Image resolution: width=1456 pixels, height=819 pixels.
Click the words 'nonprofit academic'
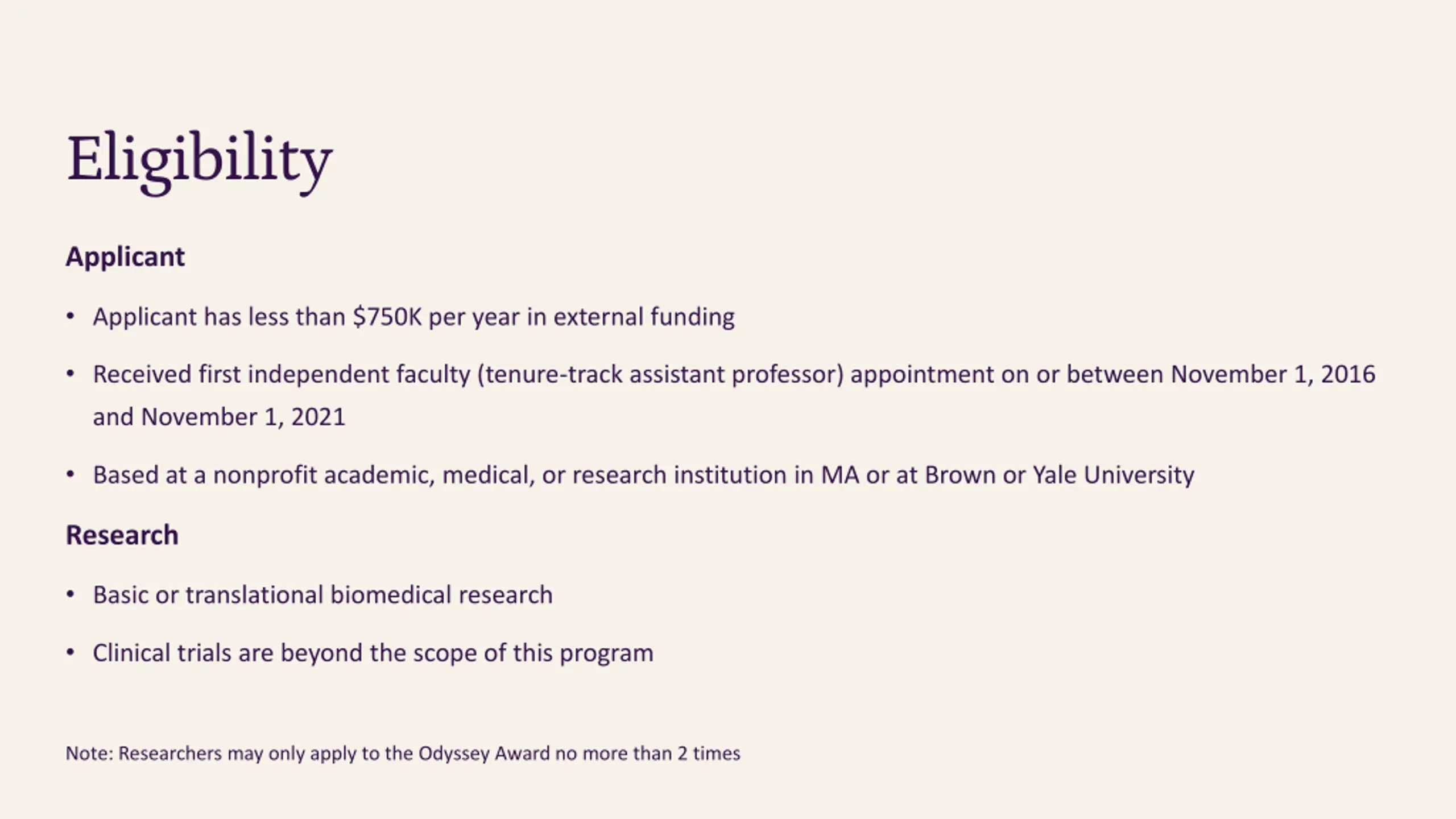click(x=324, y=475)
